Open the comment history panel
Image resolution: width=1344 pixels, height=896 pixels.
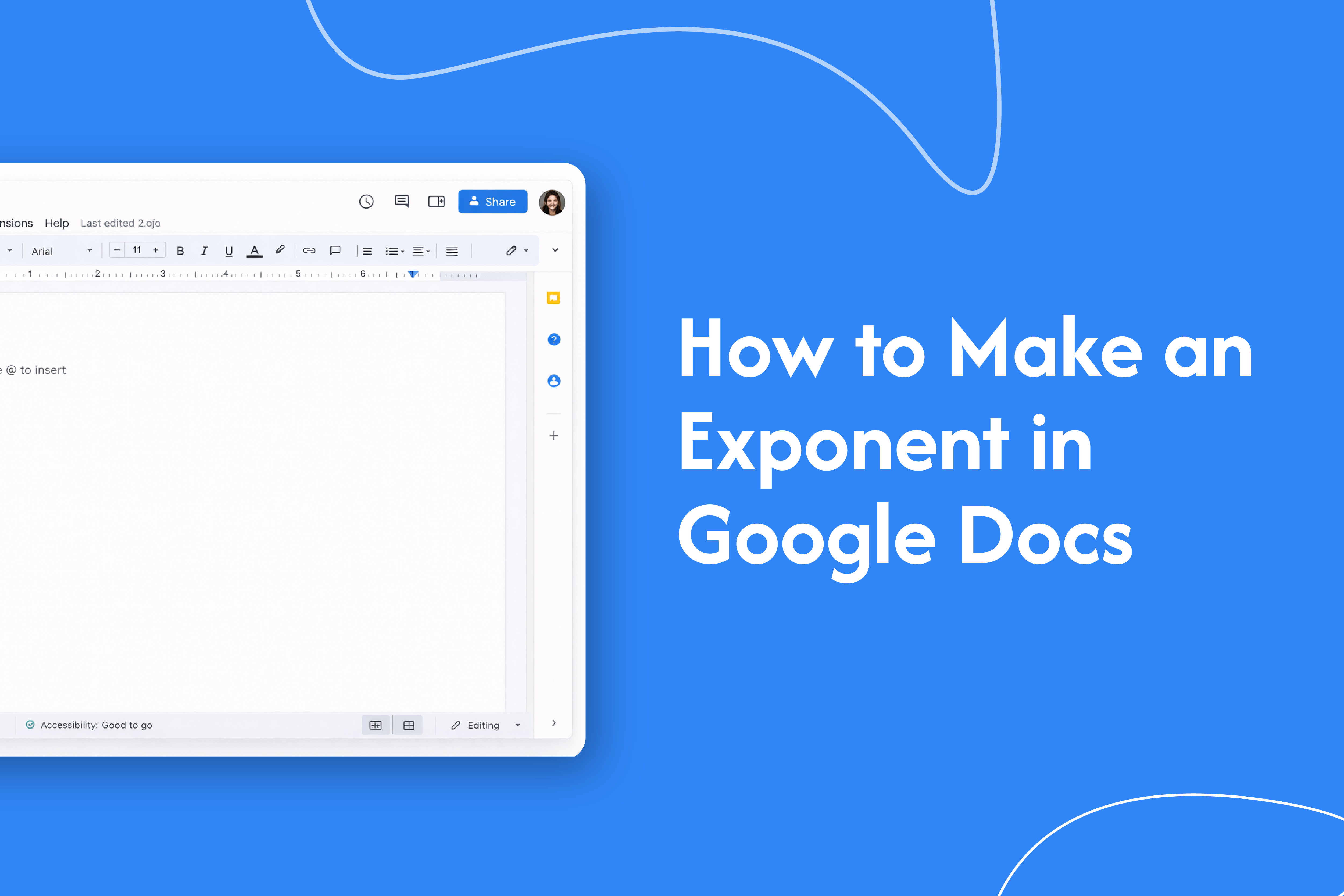tap(401, 201)
